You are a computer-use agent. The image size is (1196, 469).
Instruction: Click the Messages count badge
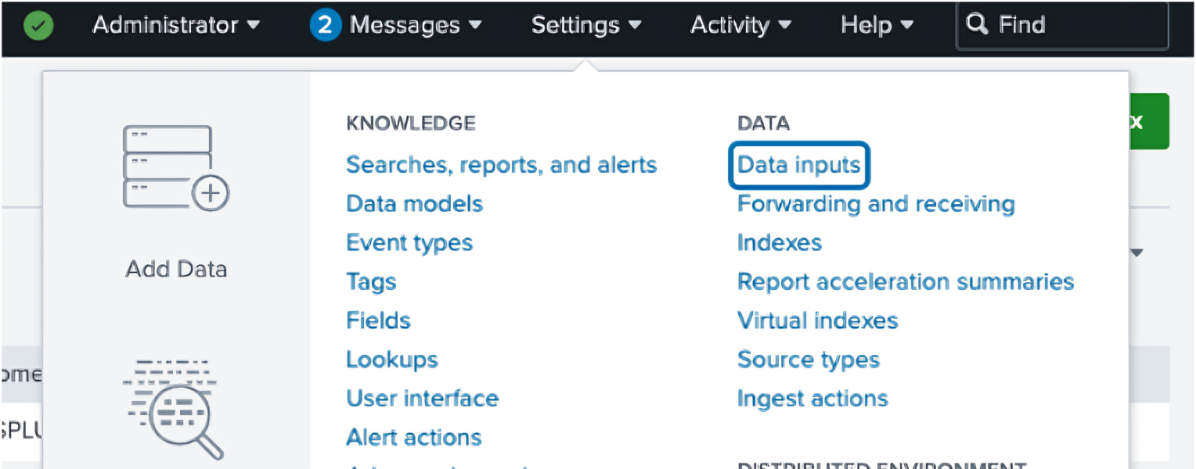click(x=326, y=26)
